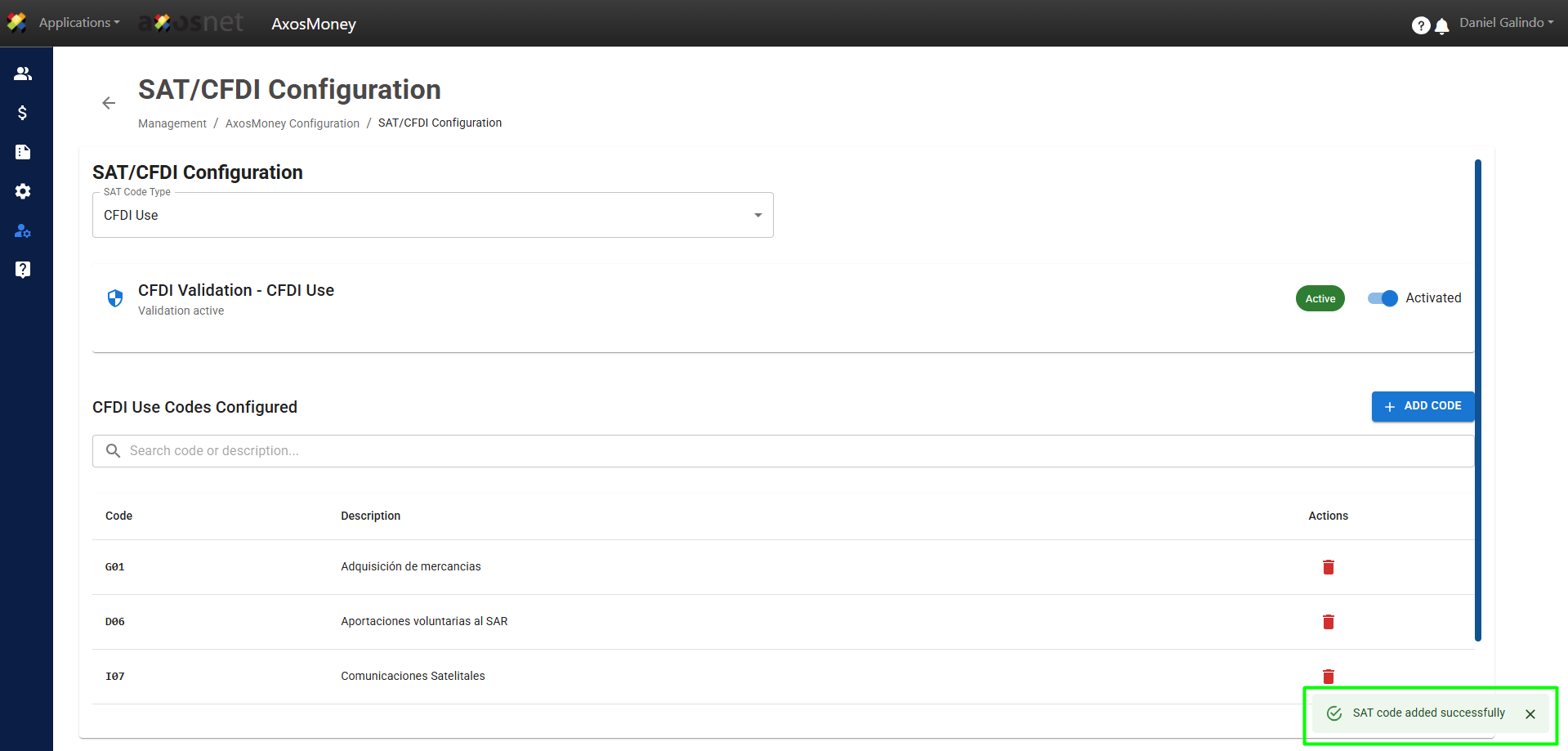Open the SAT Code Type dropdown
This screenshot has width=1568, height=751.
click(x=432, y=216)
